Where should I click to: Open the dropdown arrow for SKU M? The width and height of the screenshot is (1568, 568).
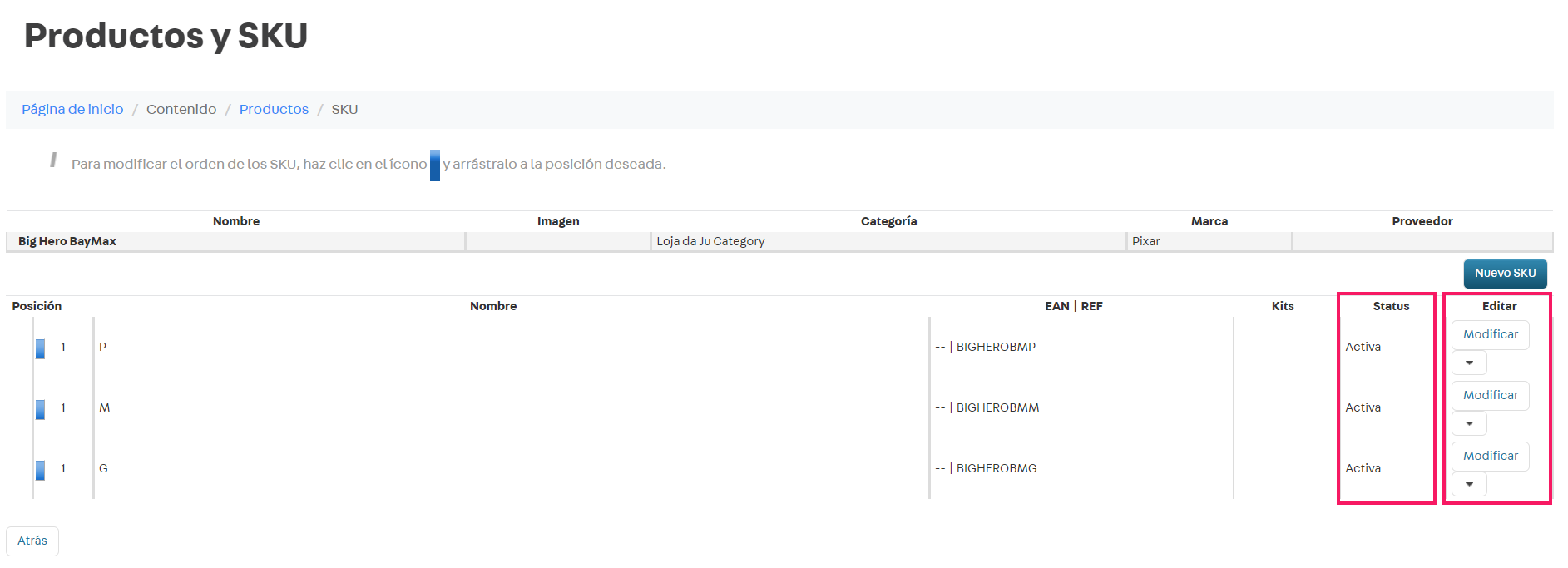tap(1469, 423)
